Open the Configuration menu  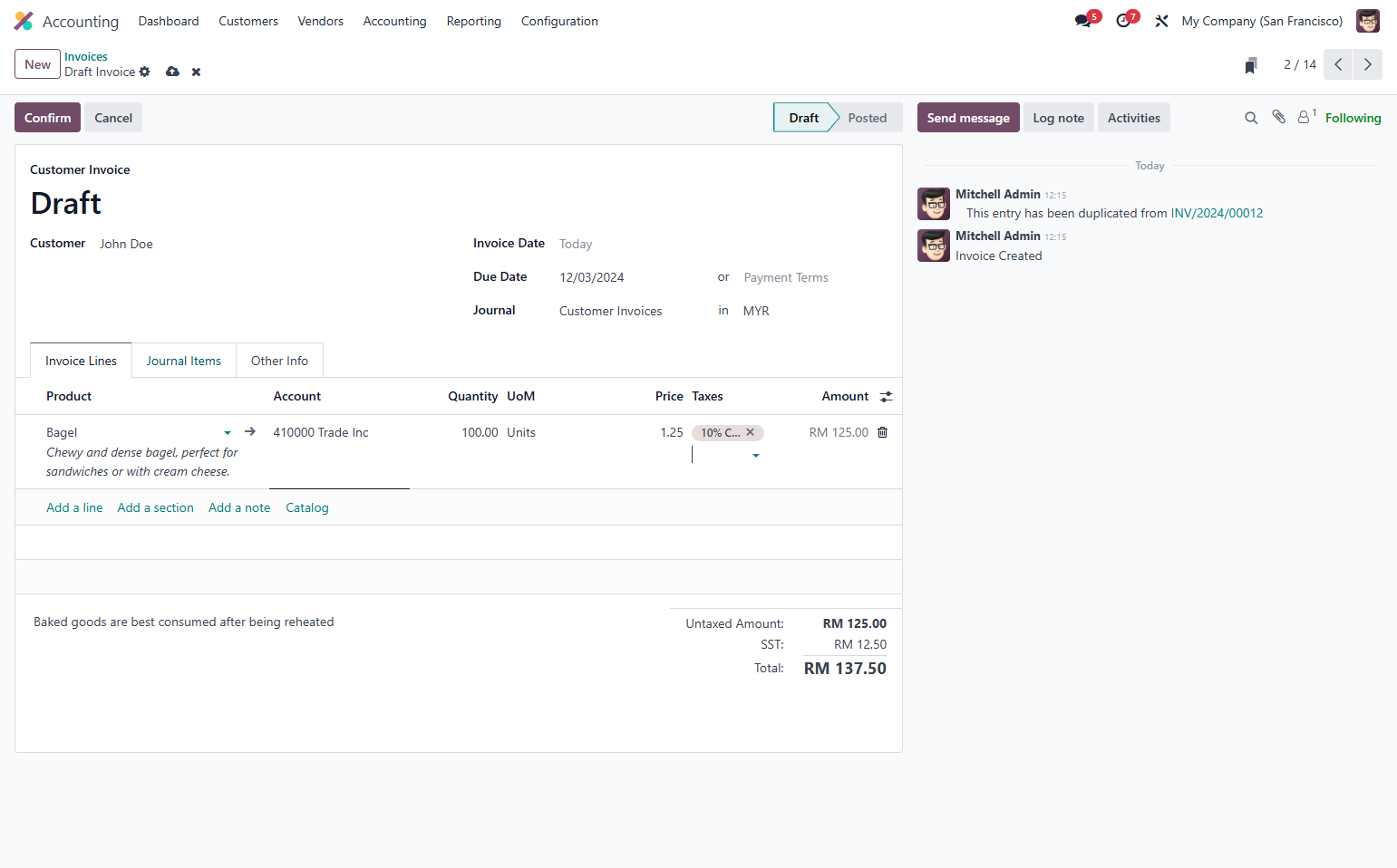(x=559, y=21)
